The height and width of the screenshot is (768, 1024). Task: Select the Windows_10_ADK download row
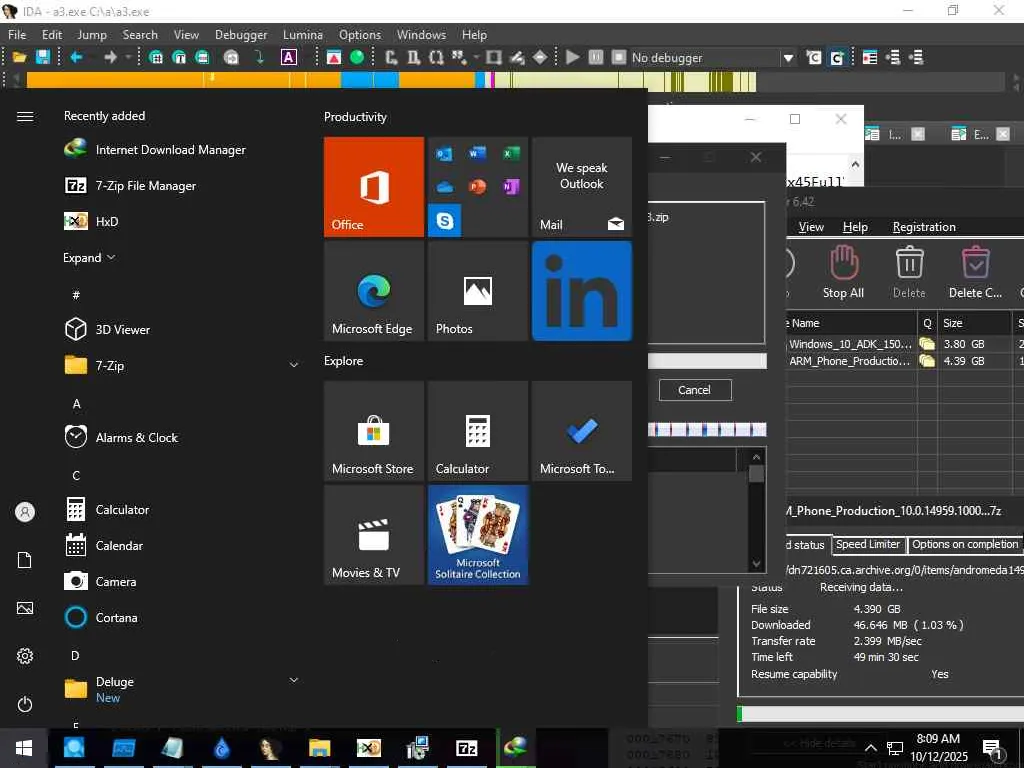[904, 344]
